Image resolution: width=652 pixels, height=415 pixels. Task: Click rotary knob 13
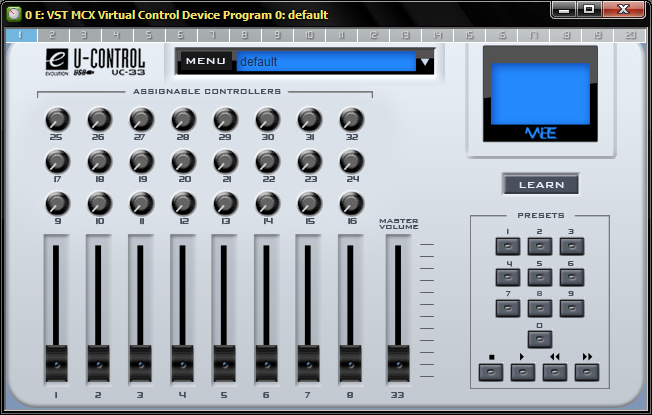click(x=225, y=203)
